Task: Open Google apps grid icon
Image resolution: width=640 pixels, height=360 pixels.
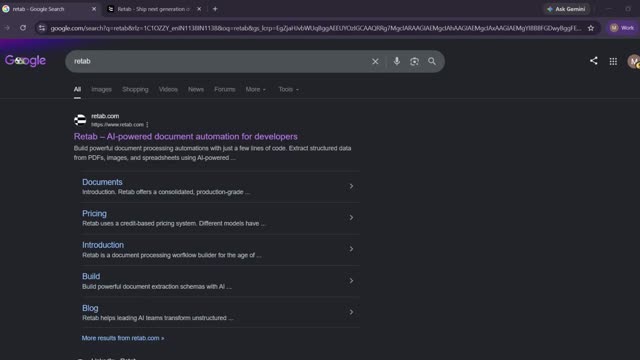Action: tap(613, 62)
